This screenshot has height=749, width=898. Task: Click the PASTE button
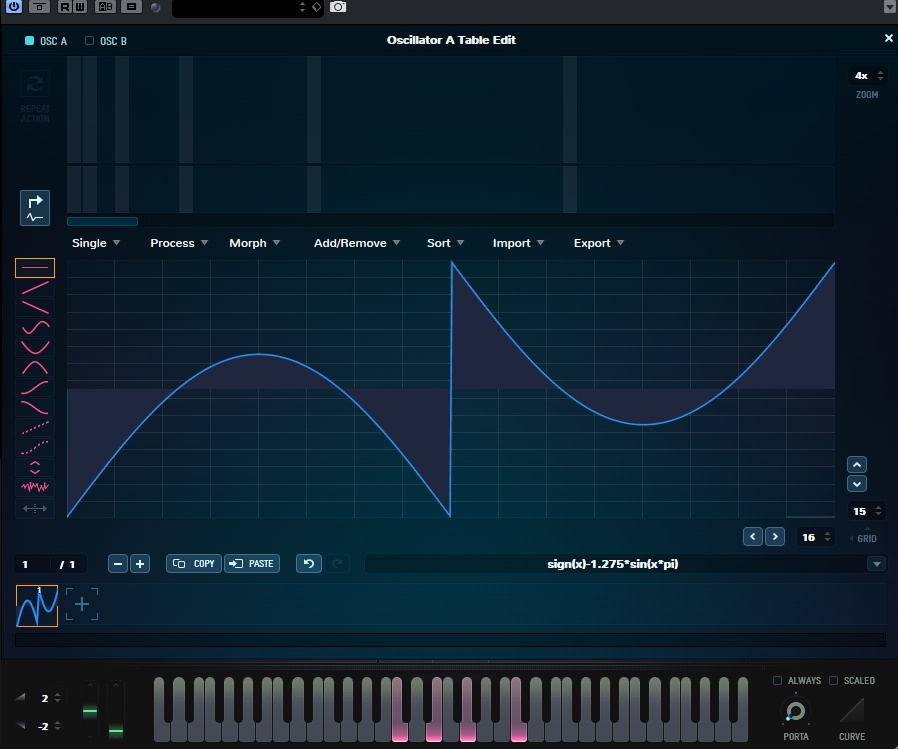[252, 563]
